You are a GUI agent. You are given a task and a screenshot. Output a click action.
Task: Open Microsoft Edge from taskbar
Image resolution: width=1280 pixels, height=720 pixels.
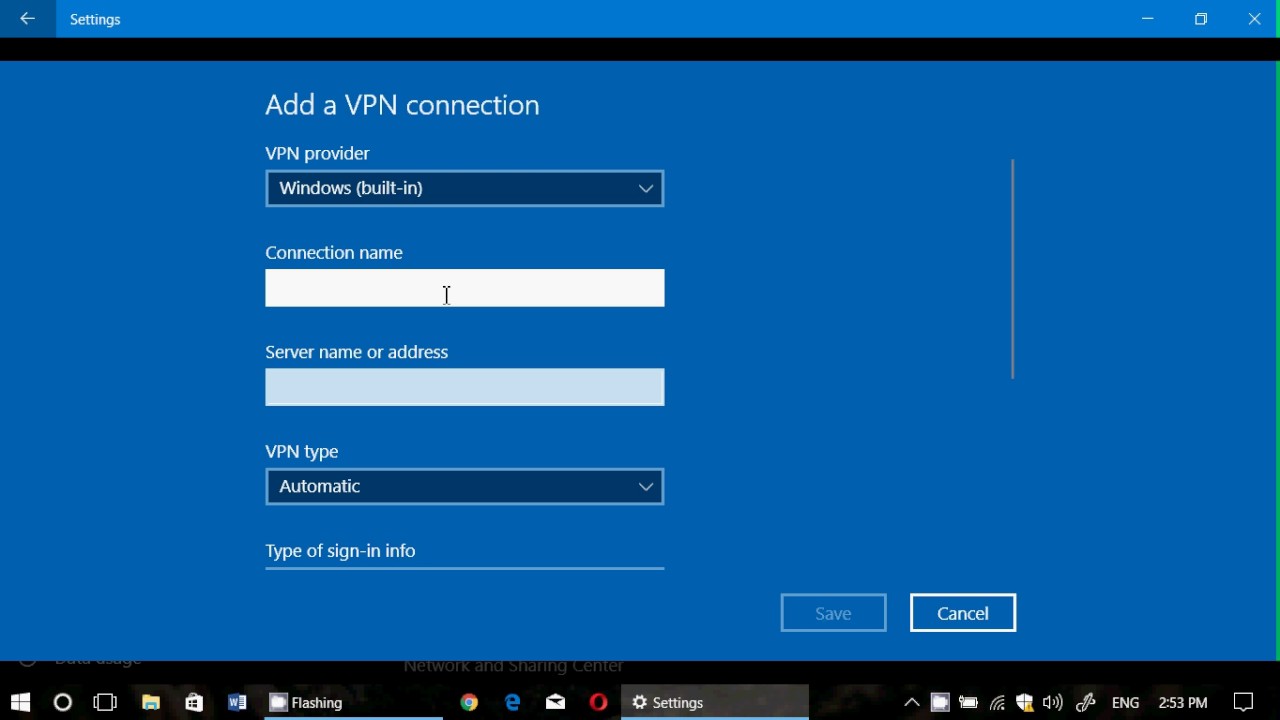pyautogui.click(x=513, y=703)
